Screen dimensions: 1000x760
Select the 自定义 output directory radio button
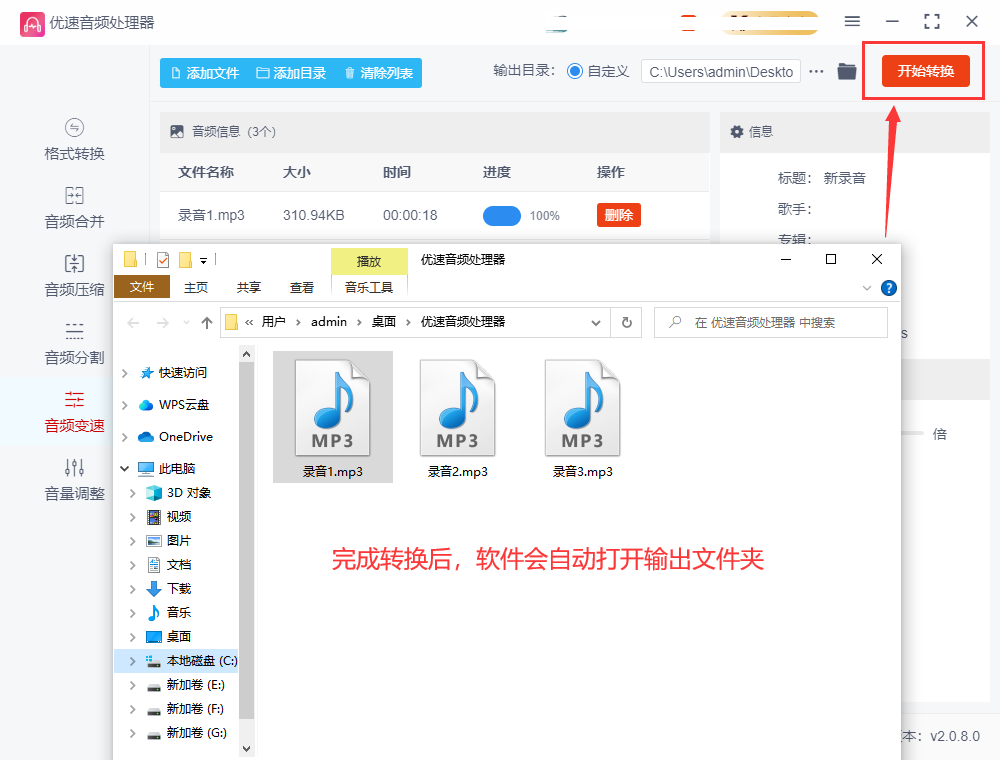coord(575,71)
